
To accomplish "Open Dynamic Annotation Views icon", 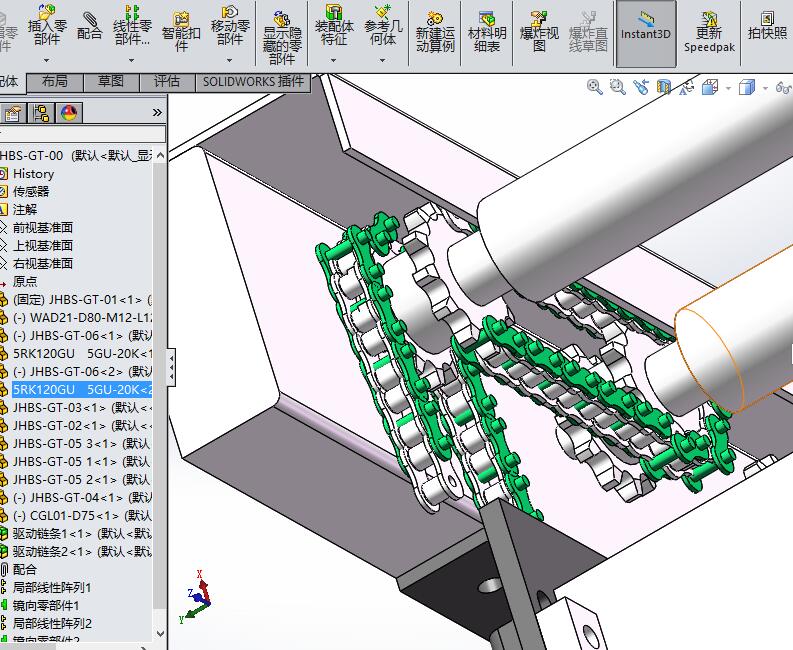I will 686,87.
